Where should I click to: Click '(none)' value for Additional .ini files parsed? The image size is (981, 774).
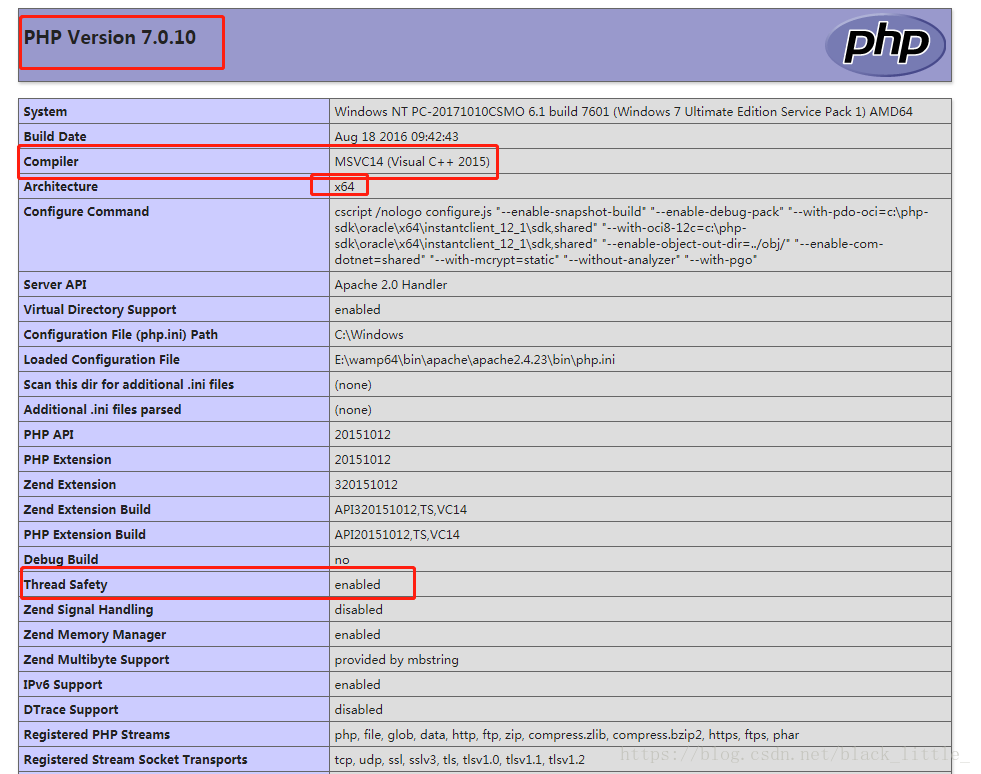353,410
